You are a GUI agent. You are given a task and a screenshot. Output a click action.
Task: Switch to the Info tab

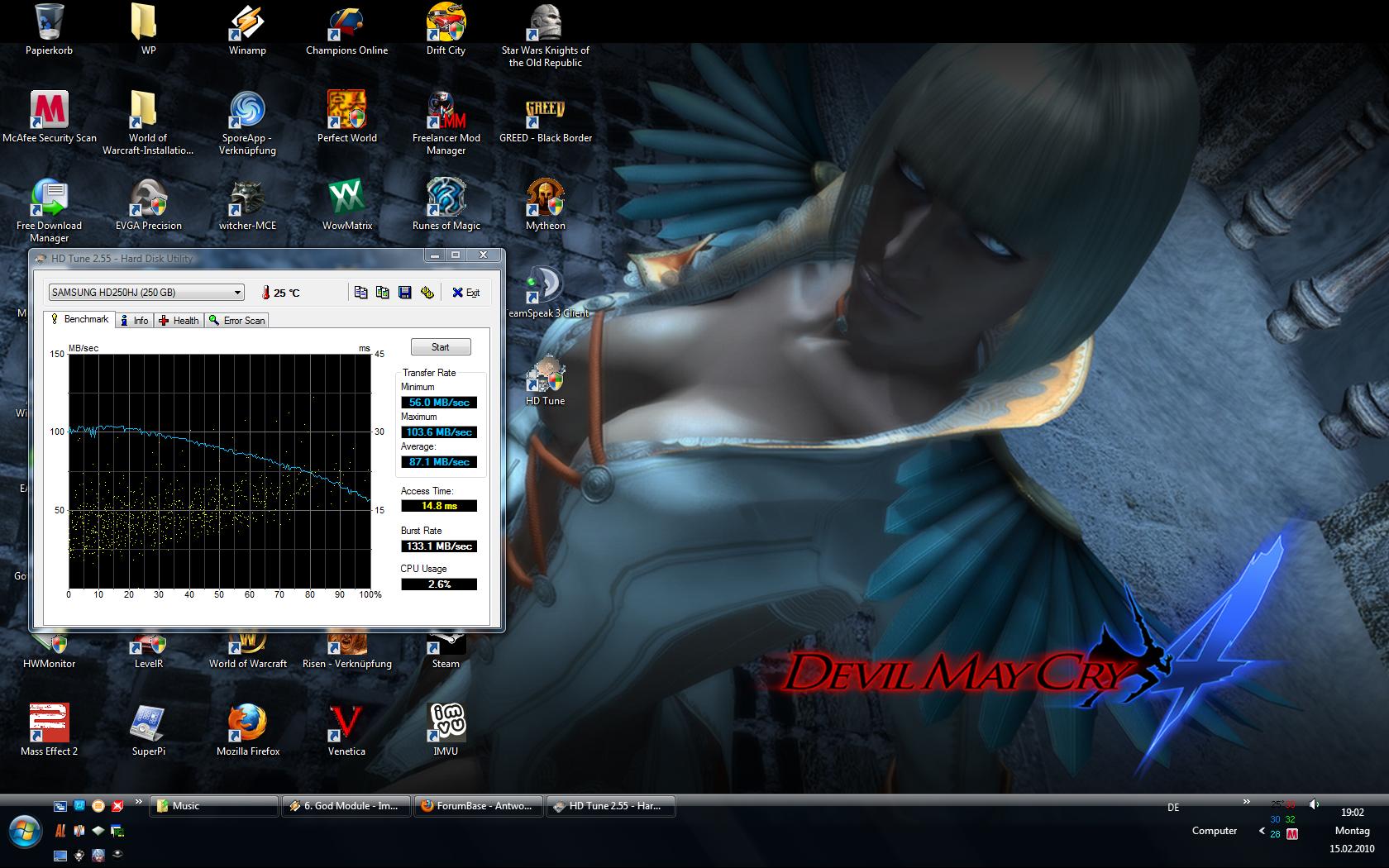134,321
